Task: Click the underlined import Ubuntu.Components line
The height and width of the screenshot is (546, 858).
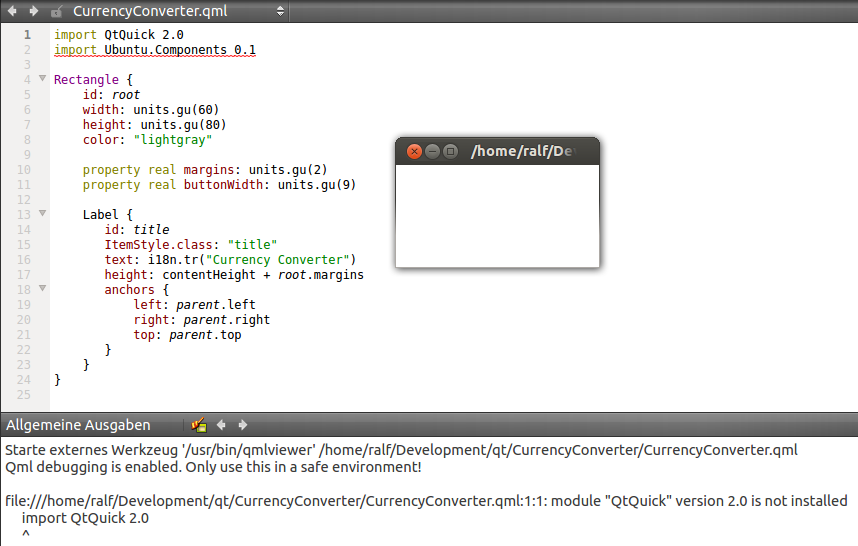Action: 155,49
